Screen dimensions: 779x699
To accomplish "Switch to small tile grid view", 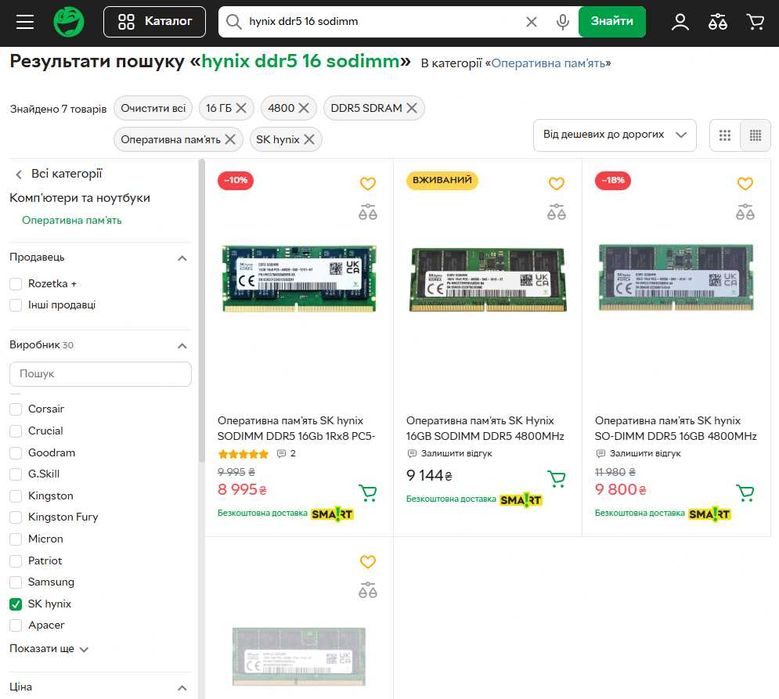I will (x=755, y=135).
